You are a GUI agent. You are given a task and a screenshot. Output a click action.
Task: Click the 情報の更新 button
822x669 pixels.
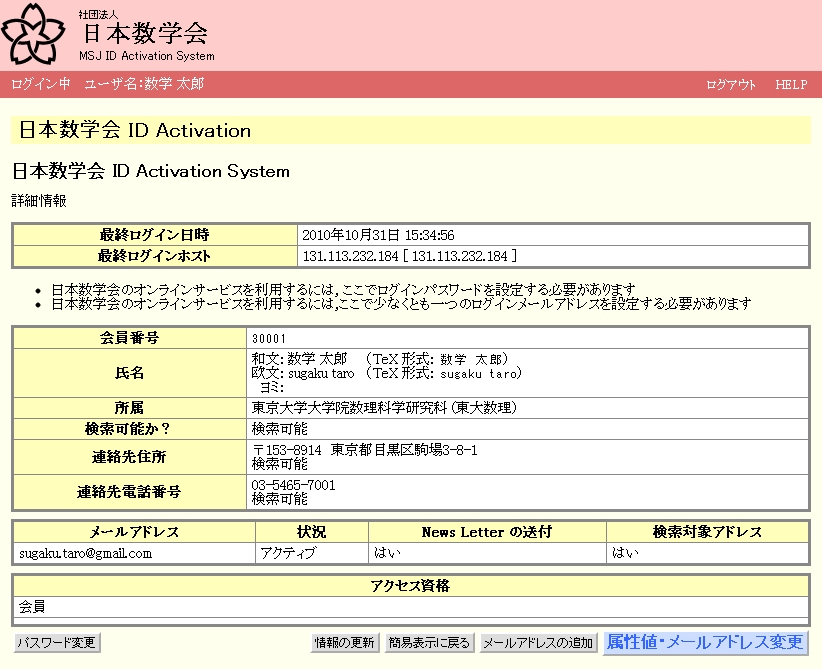point(345,643)
